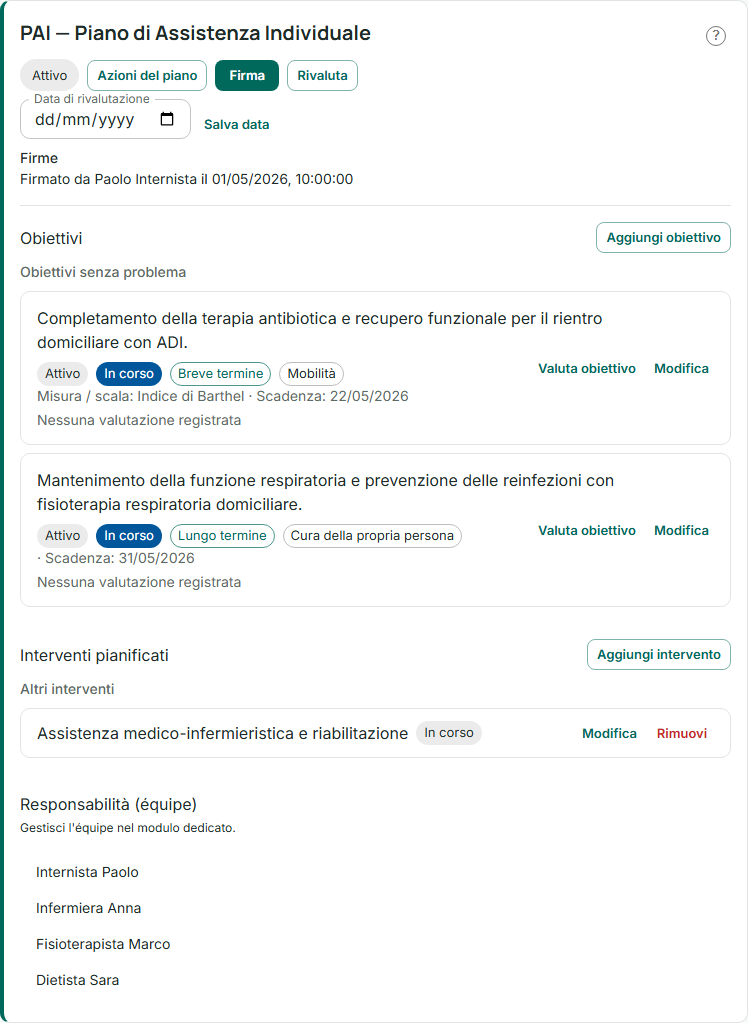
Task: Open Azioni del piano menu
Action: point(147,76)
